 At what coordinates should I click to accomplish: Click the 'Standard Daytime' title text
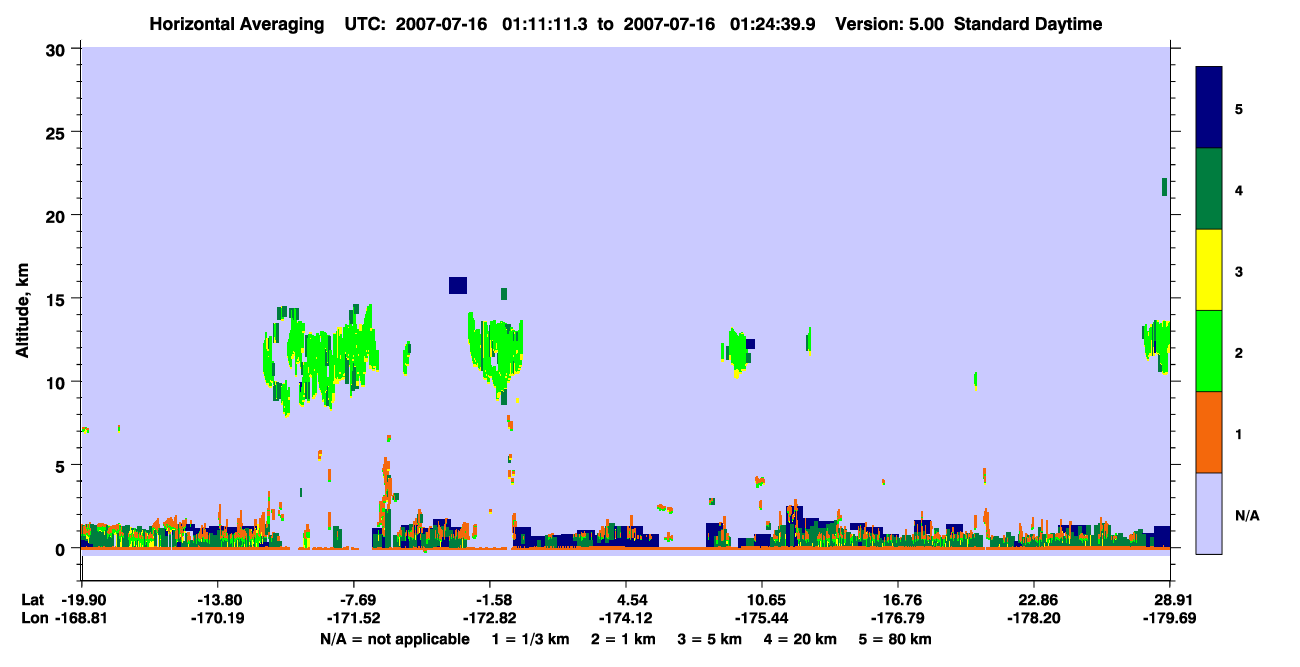(1028, 24)
